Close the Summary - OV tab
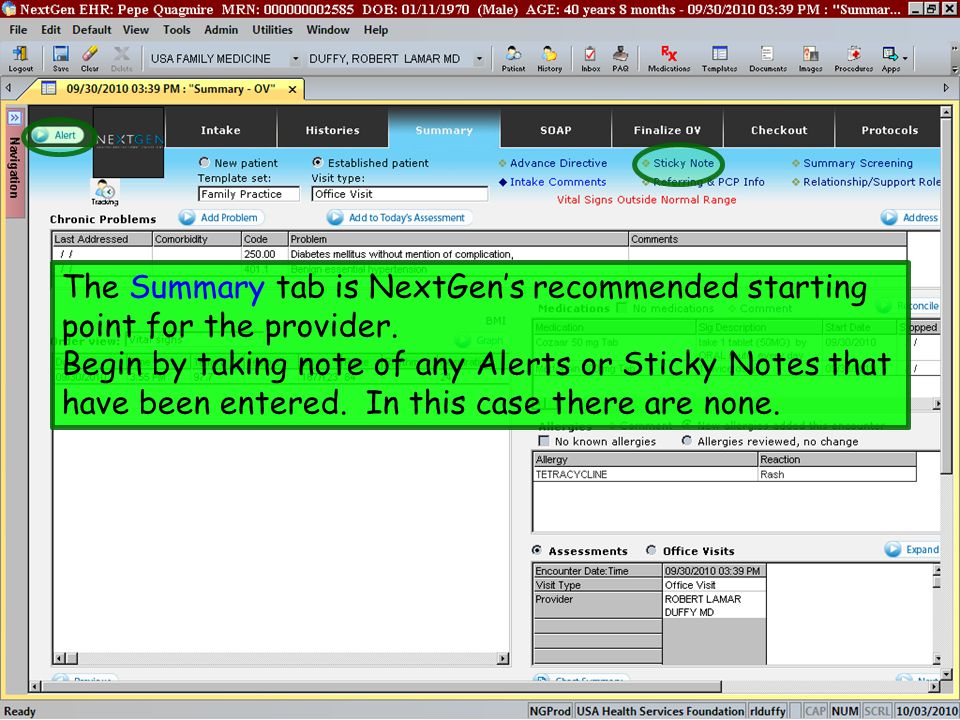Screen dimensions: 960x720 pos(293,89)
